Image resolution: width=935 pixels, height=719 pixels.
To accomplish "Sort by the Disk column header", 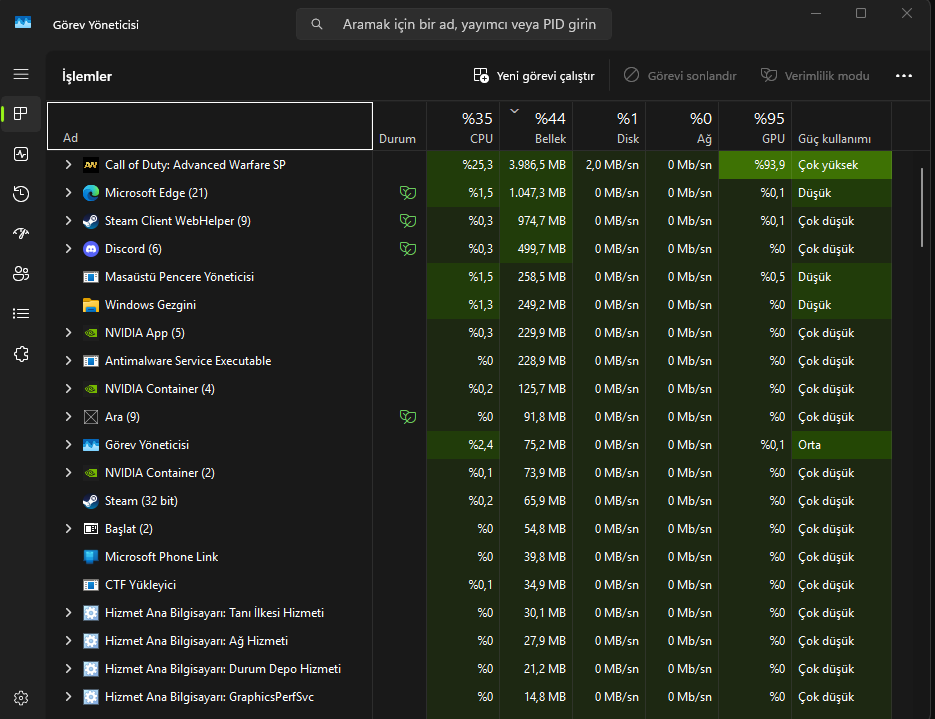I will (609, 126).
